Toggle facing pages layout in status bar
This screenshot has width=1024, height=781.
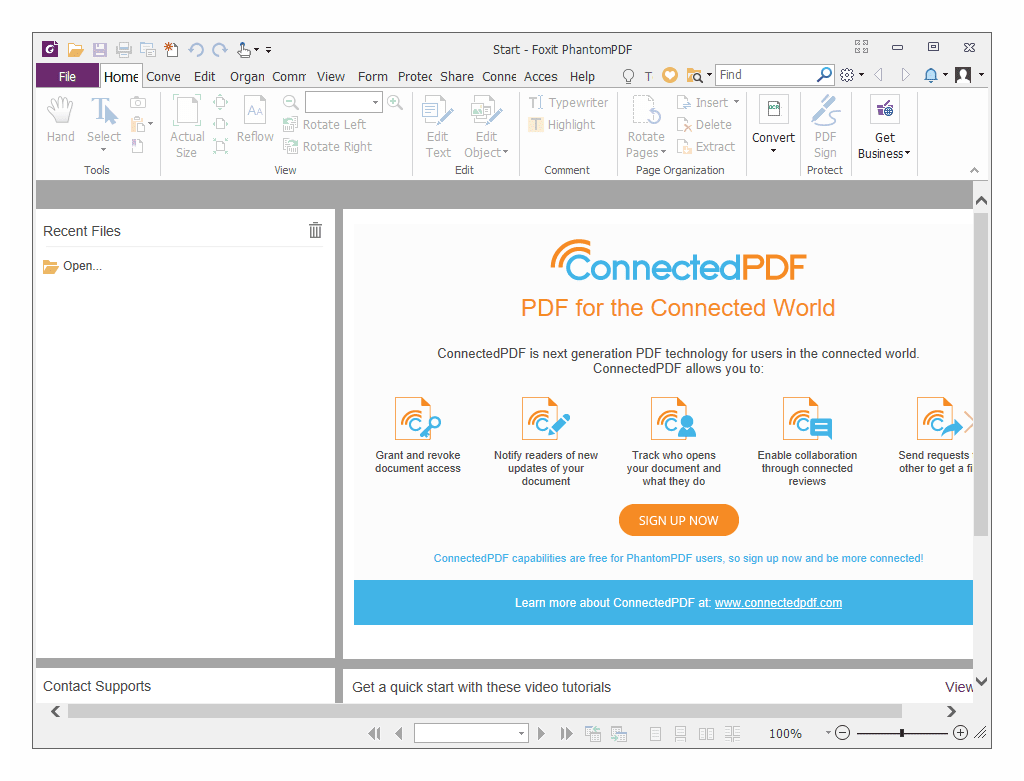pyautogui.click(x=706, y=734)
